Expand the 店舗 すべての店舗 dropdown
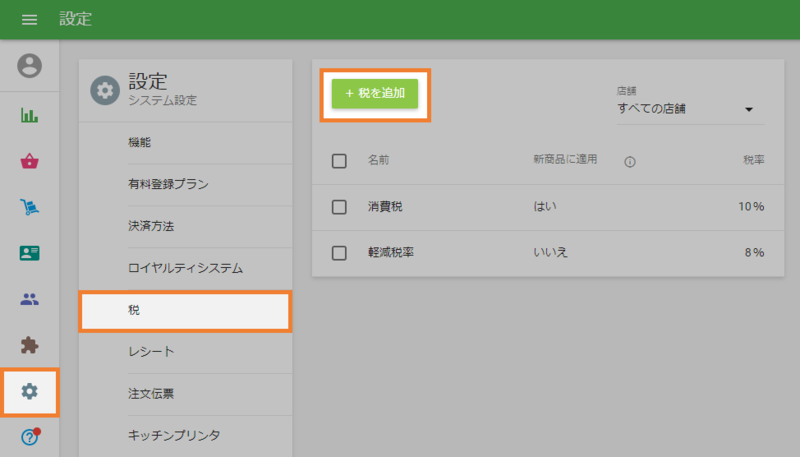The width and height of the screenshot is (800, 457). click(x=685, y=109)
